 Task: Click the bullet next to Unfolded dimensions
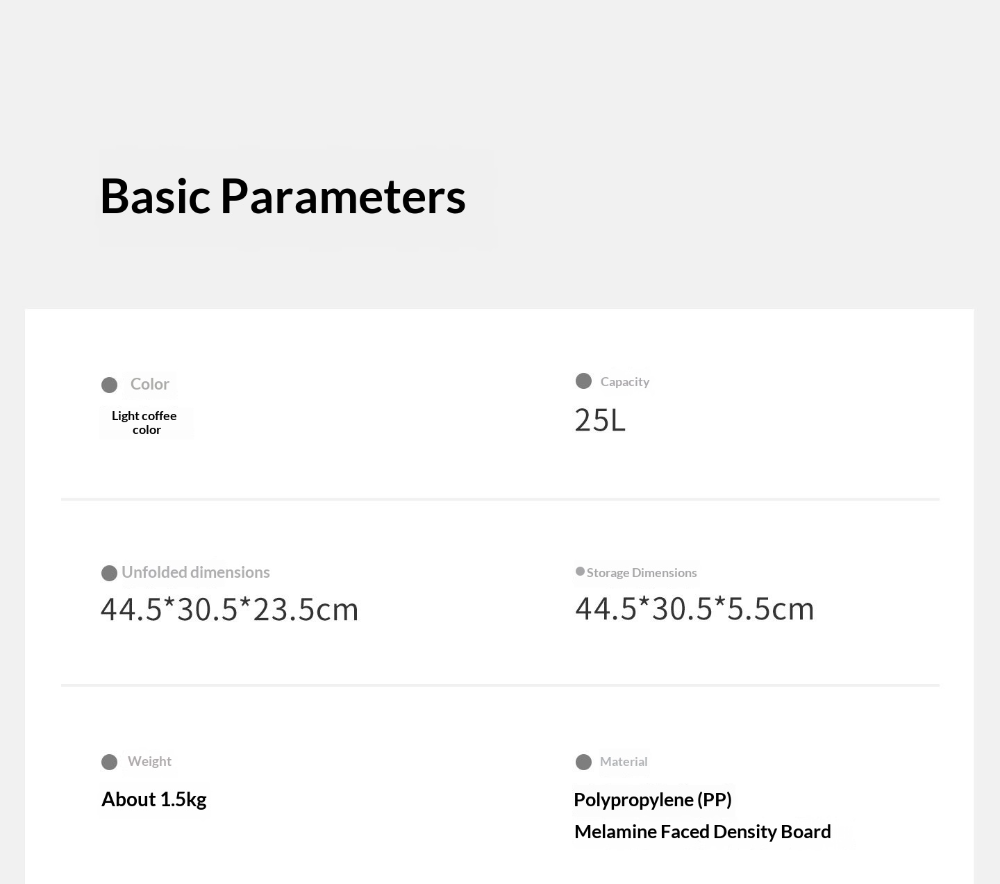click(109, 573)
